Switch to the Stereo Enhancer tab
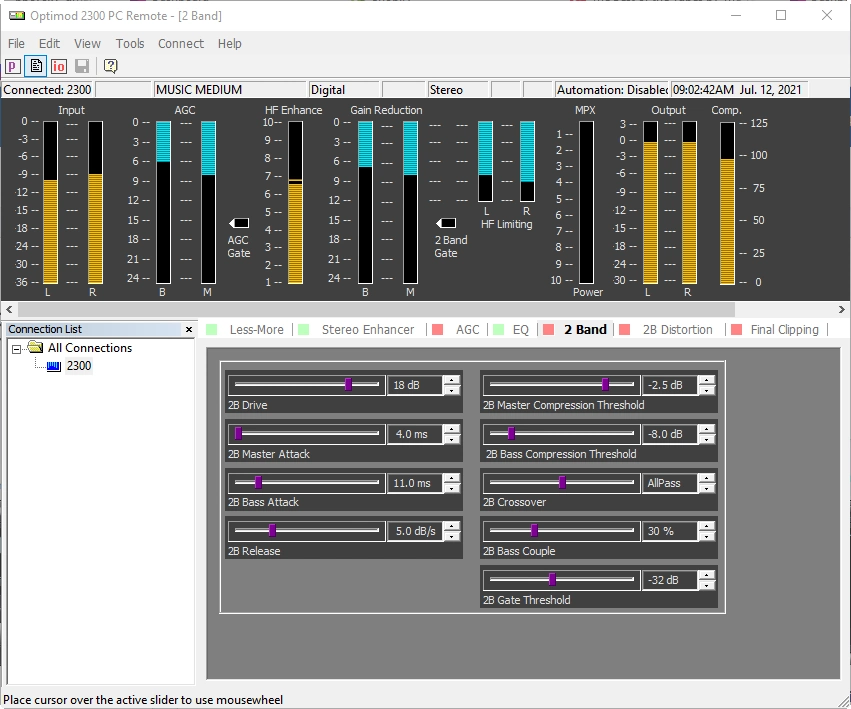This screenshot has height=709, width=851. point(367,330)
